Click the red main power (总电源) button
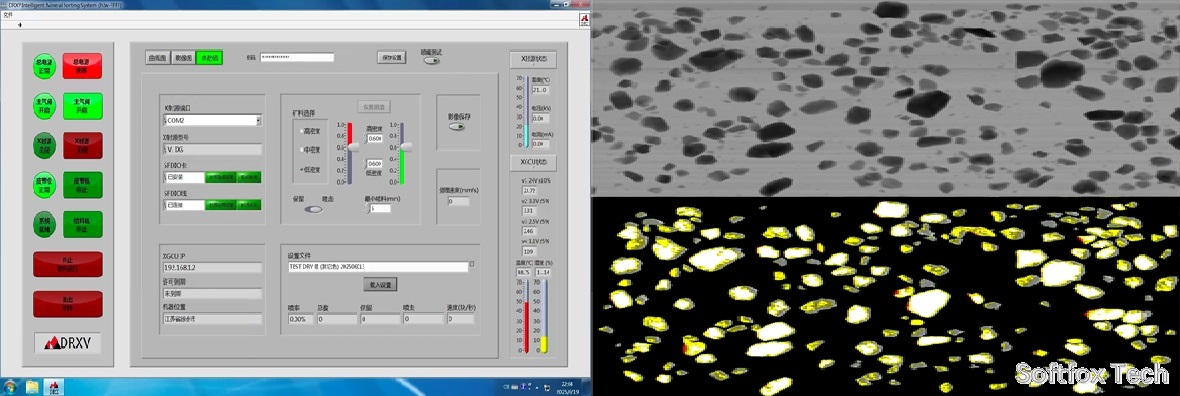Screen dimensions: 1180x396 [x=82, y=66]
